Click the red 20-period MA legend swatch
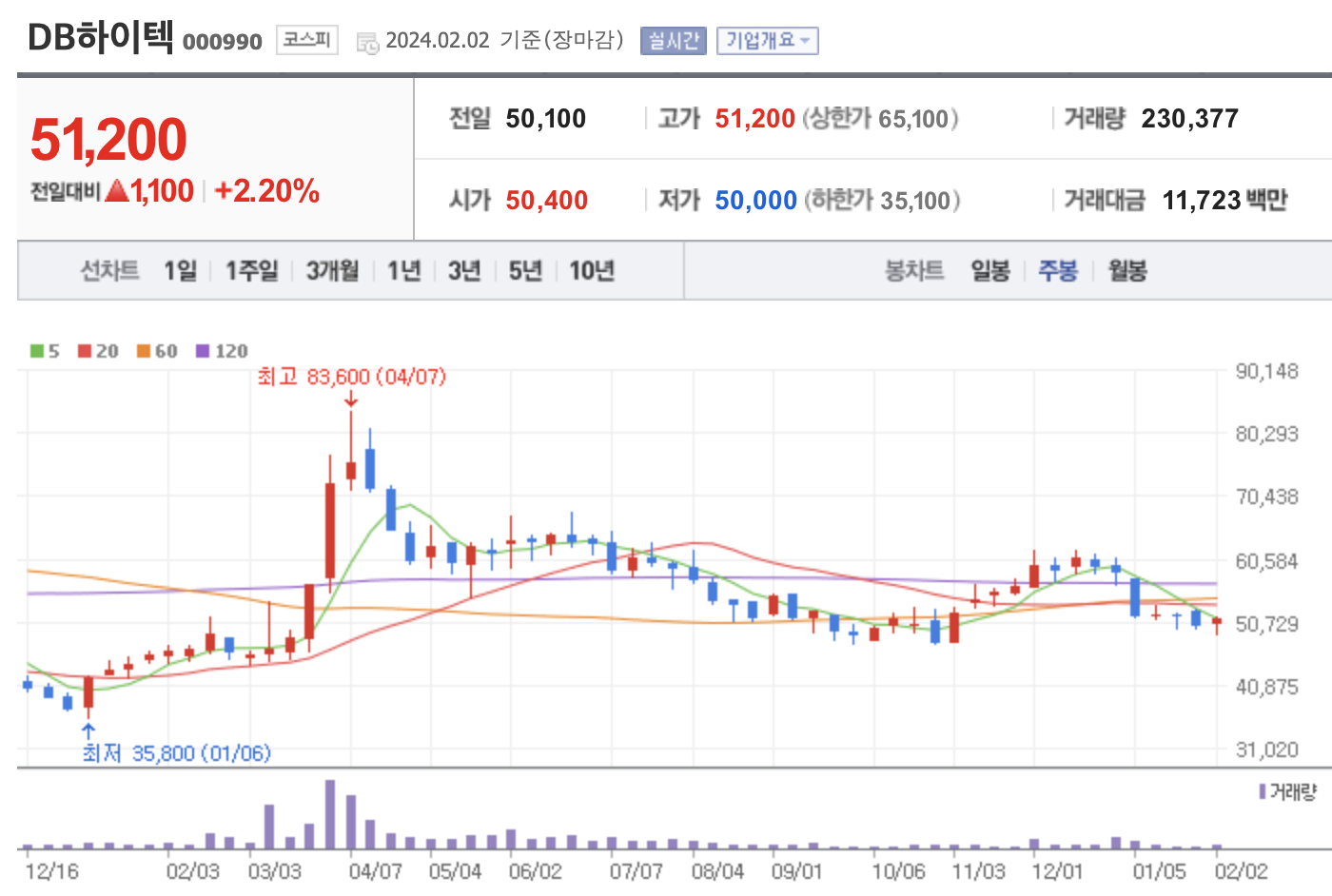1332x896 pixels. click(x=85, y=351)
